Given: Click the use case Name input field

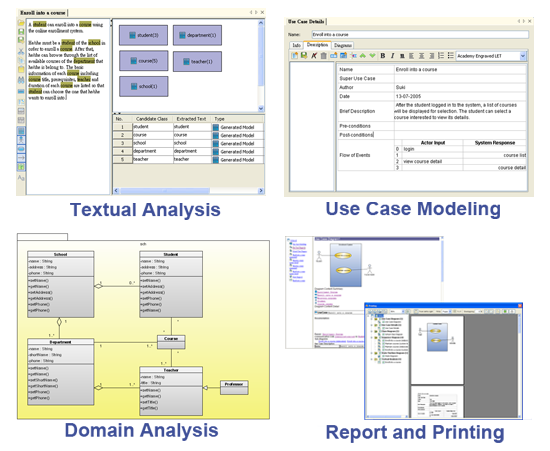Looking at the screenshot, I should tap(420, 34).
